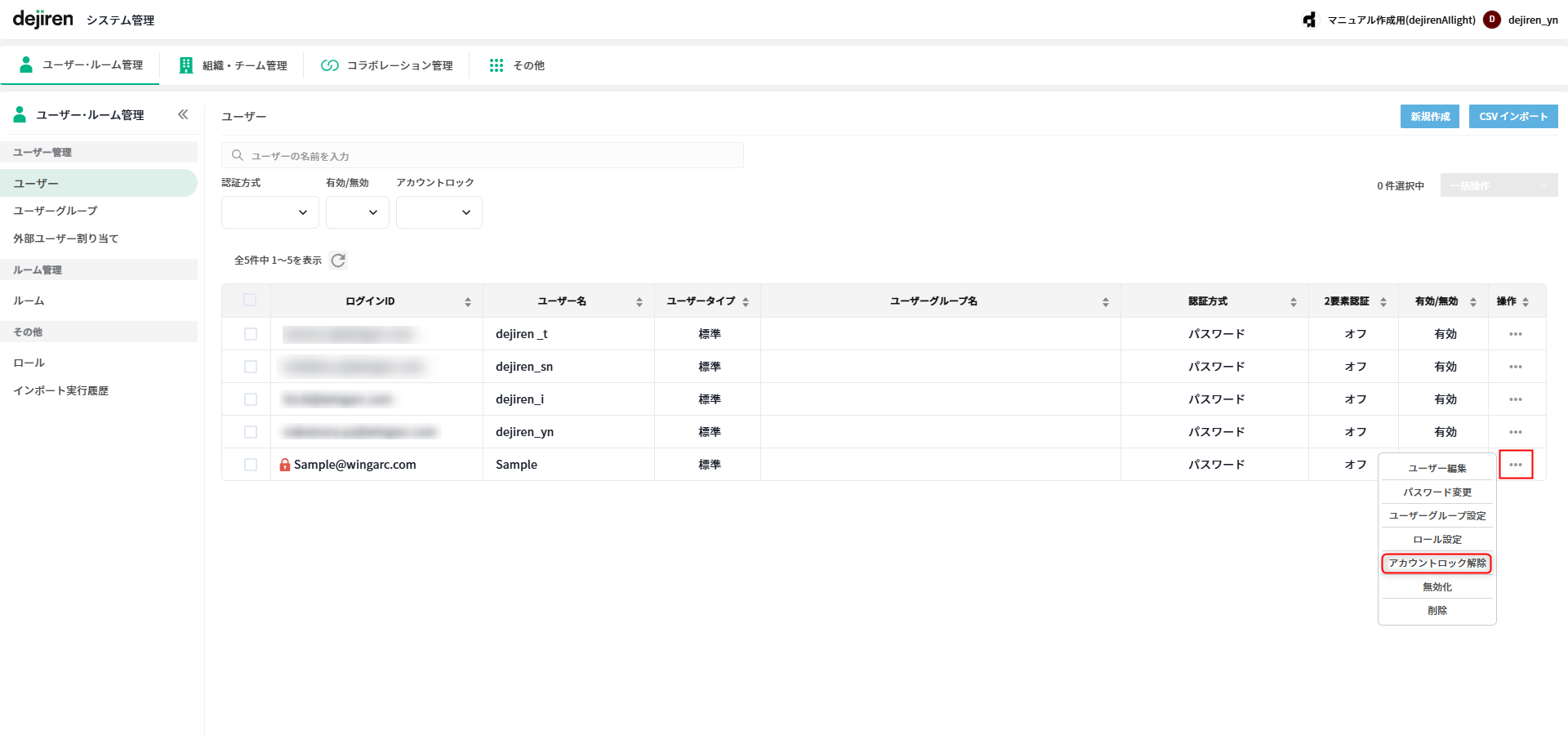Choose アカウントロック解除 from the context menu
This screenshot has height=744, width=1568.
1437,564
